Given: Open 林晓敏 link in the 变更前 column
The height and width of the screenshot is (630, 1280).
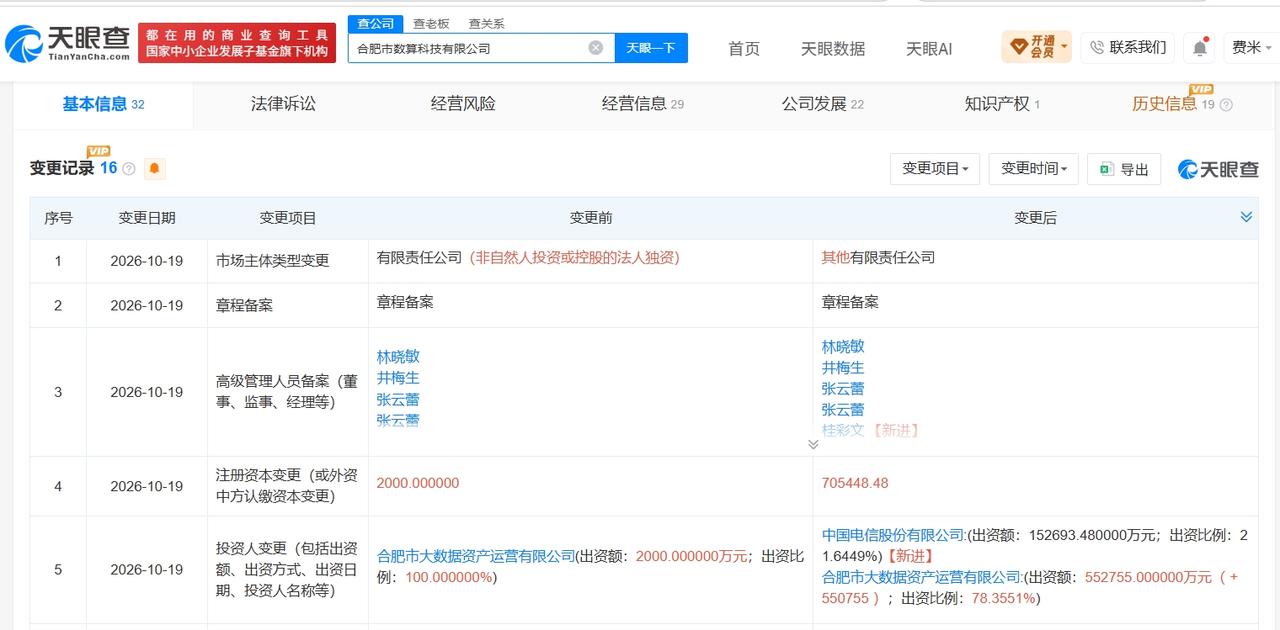Looking at the screenshot, I should click(398, 356).
